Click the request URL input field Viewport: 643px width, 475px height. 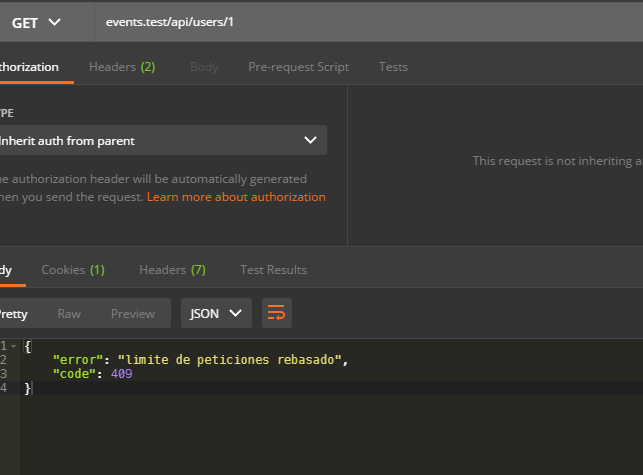360,22
